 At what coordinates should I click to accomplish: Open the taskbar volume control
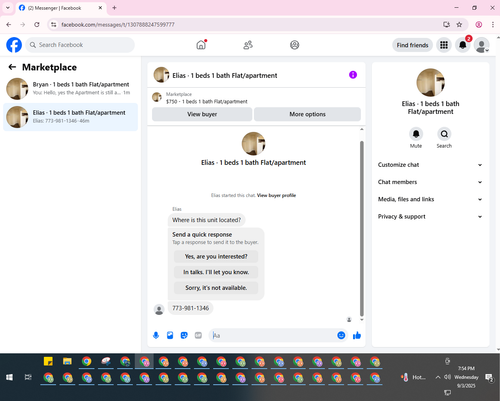click(x=447, y=377)
